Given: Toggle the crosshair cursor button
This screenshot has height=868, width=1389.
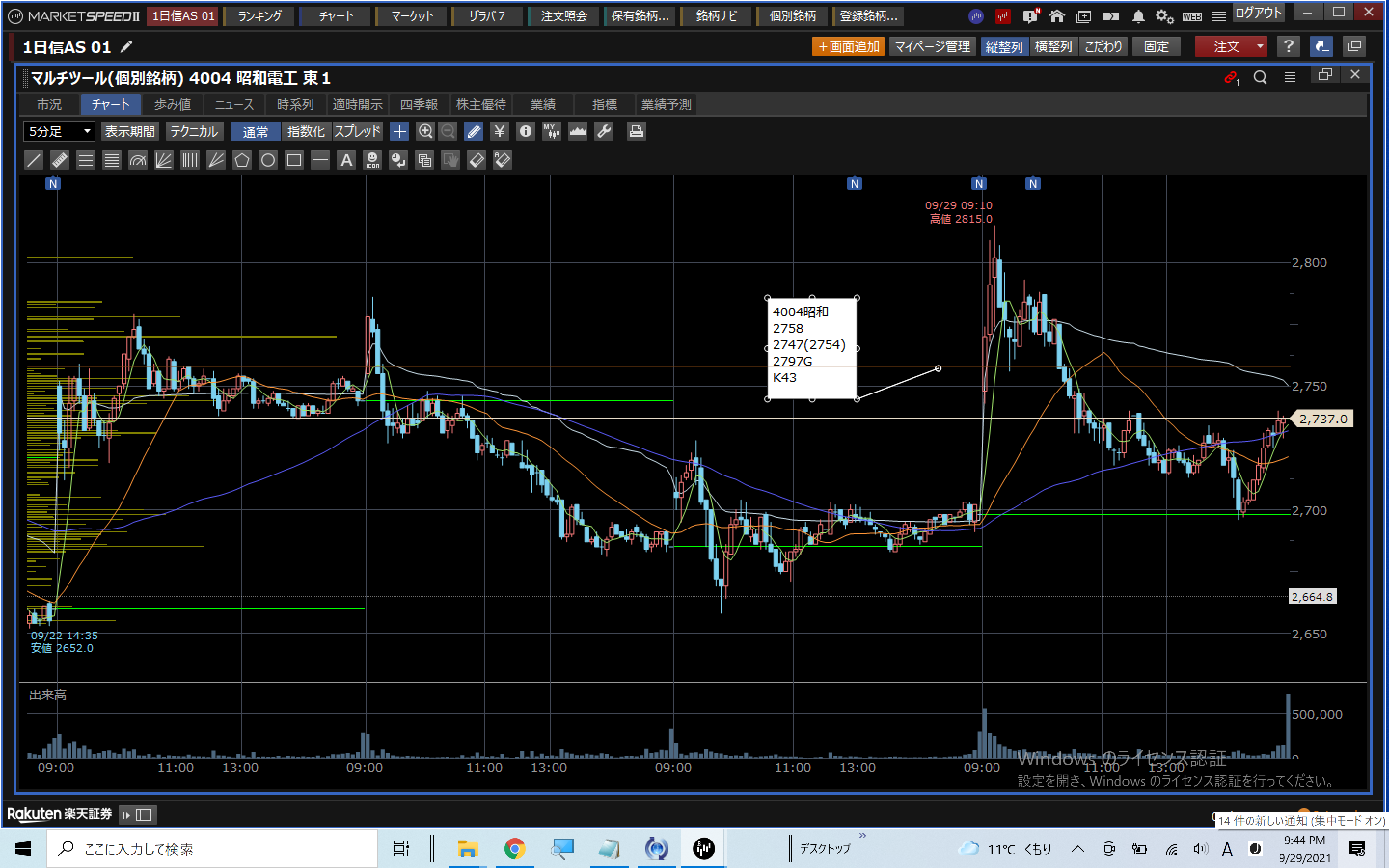Looking at the screenshot, I should tap(399, 132).
